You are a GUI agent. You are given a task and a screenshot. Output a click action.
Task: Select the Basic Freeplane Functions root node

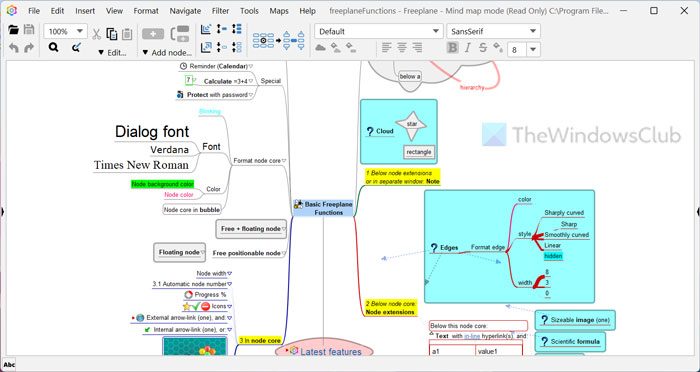tap(324, 209)
